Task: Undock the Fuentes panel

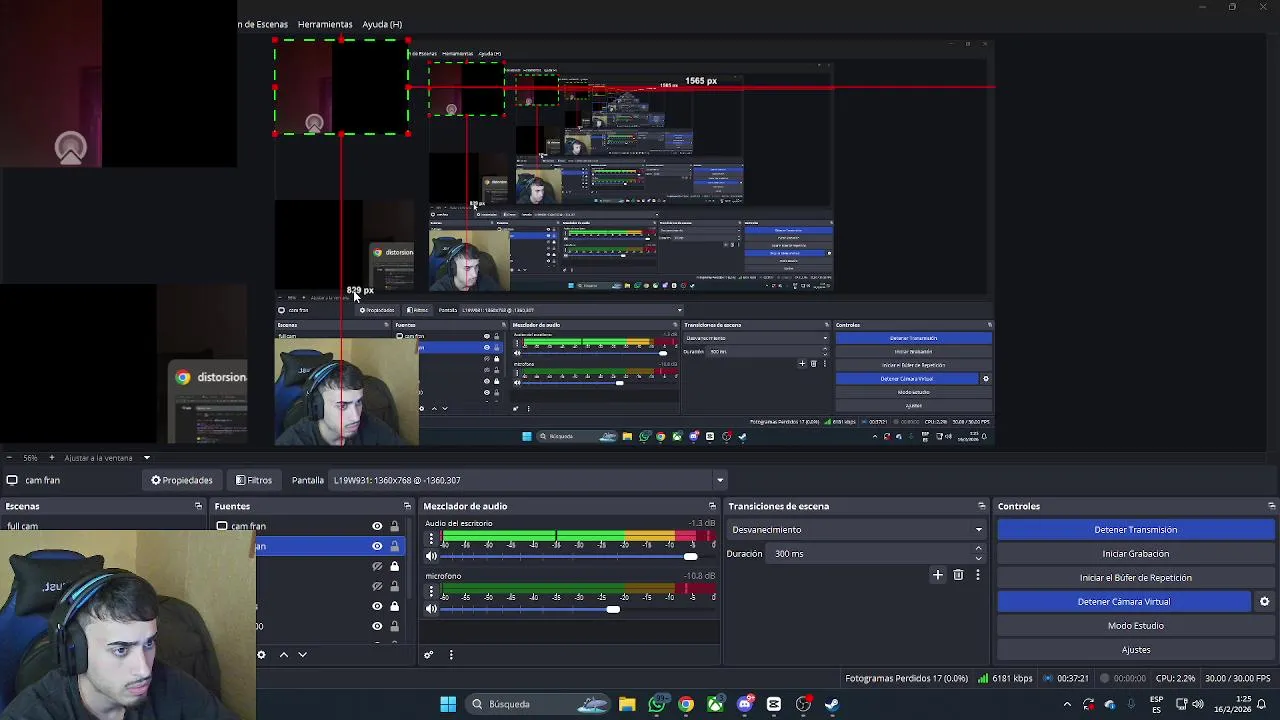Action: [407, 506]
